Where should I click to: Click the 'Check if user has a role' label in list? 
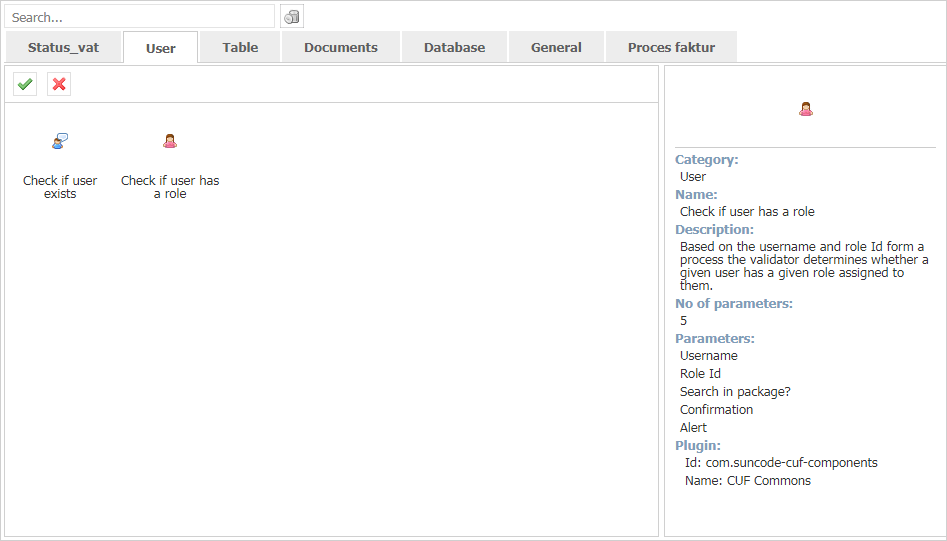click(x=170, y=187)
